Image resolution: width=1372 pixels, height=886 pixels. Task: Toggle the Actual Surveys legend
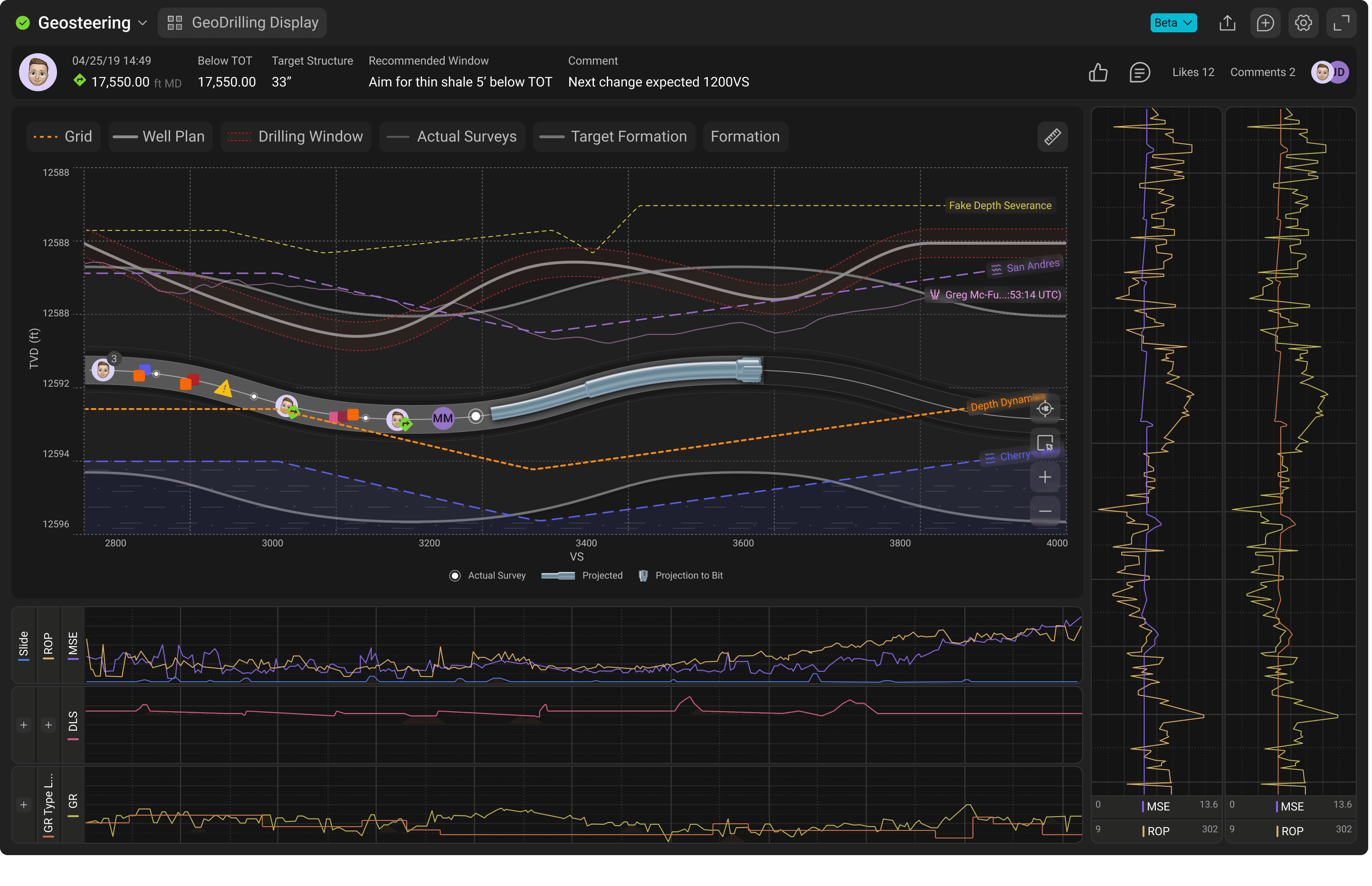(x=452, y=137)
